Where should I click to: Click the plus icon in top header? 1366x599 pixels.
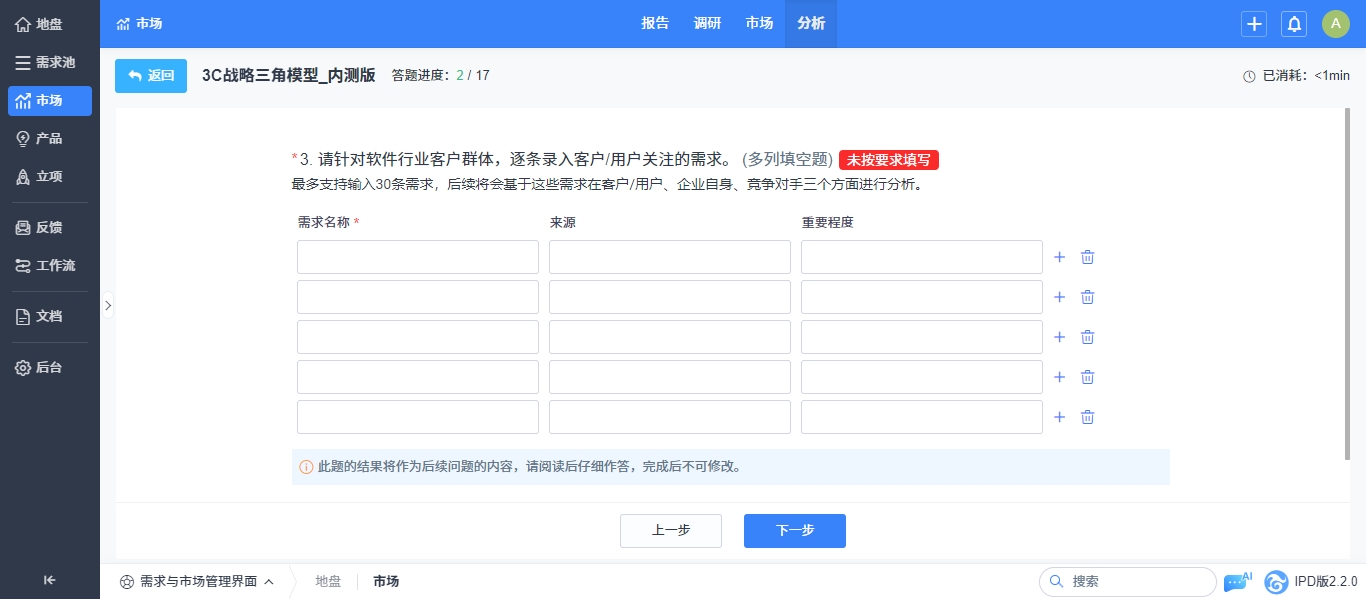point(1254,24)
